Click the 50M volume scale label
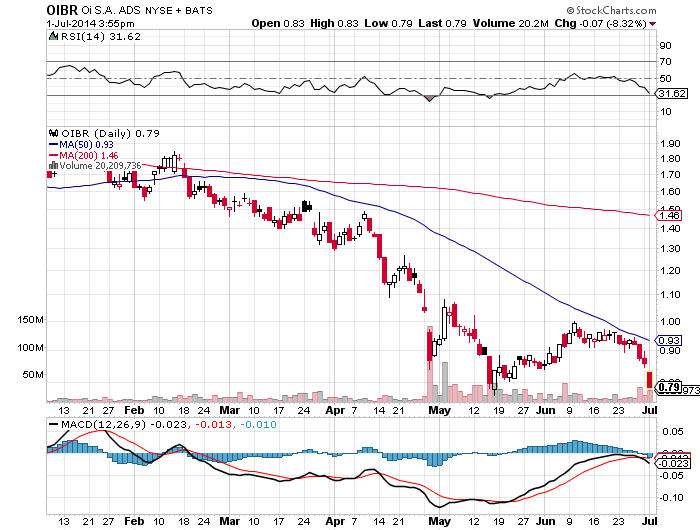This screenshot has height=530, width=700. coord(33,375)
